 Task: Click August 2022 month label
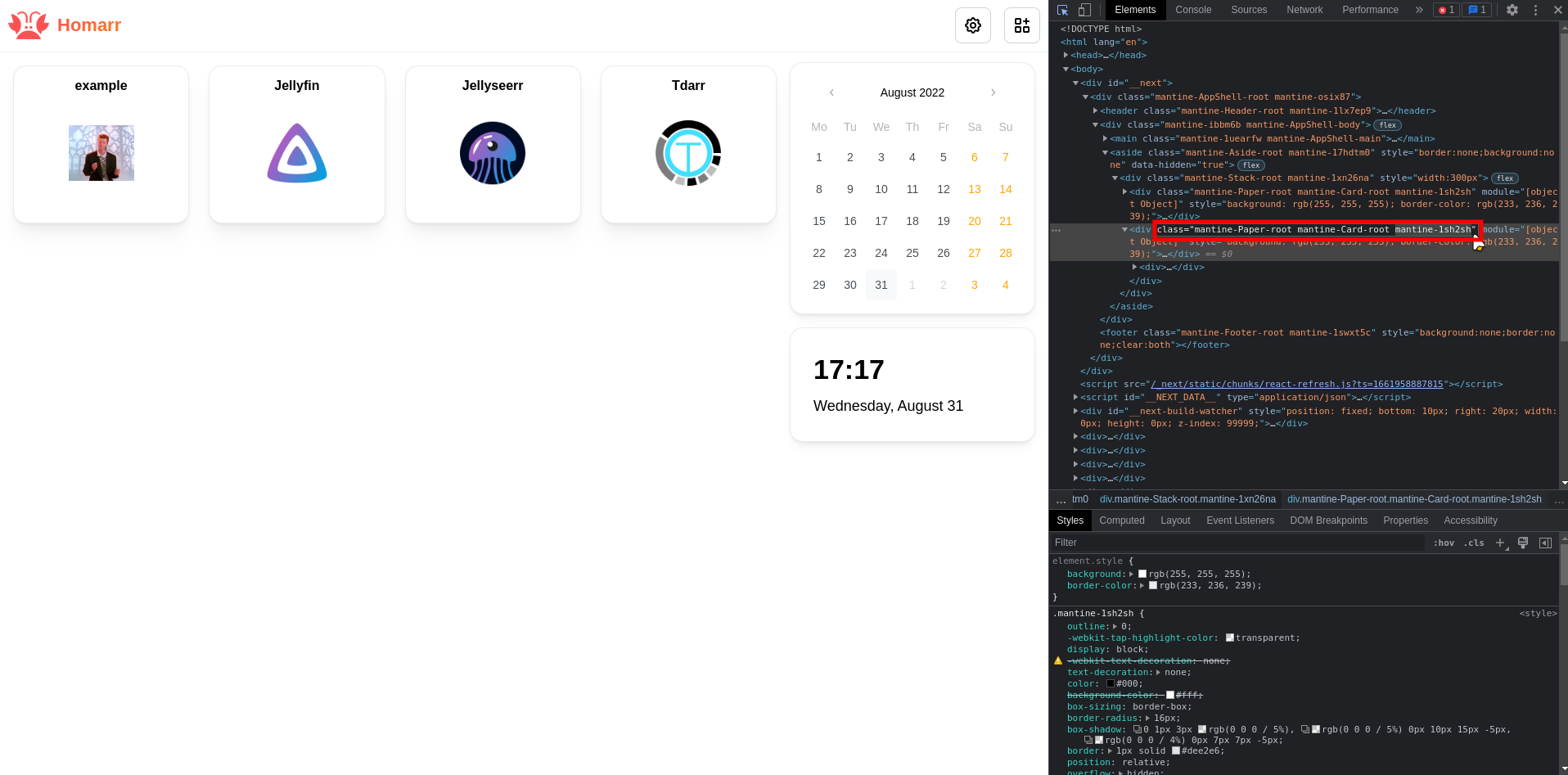click(x=912, y=92)
